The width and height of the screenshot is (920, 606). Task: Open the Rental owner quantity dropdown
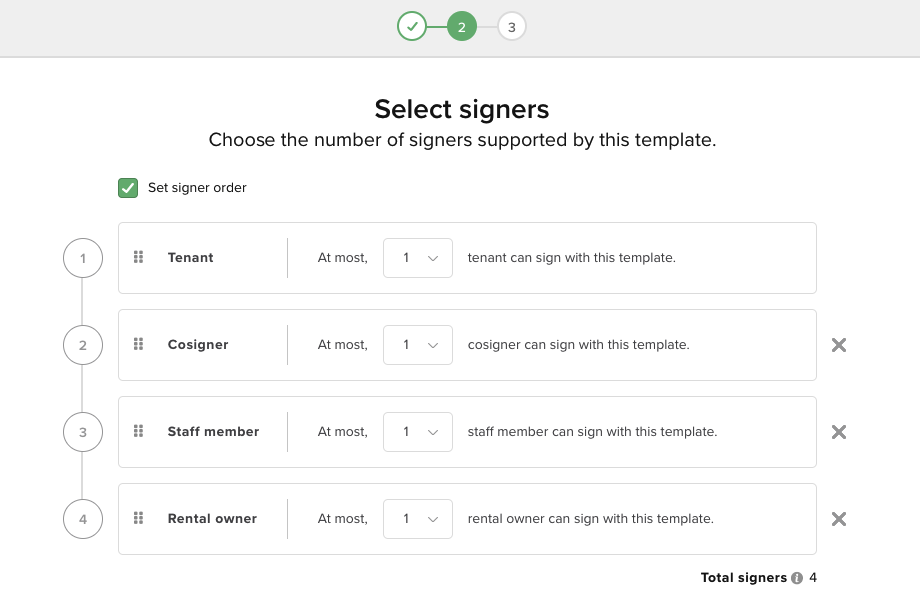click(418, 519)
